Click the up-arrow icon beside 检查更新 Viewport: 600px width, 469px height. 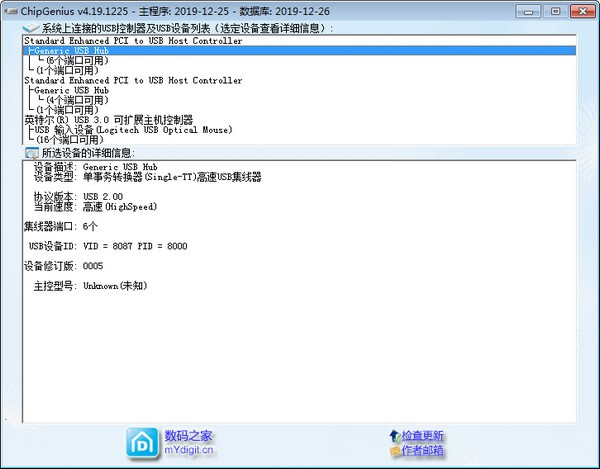coord(393,436)
